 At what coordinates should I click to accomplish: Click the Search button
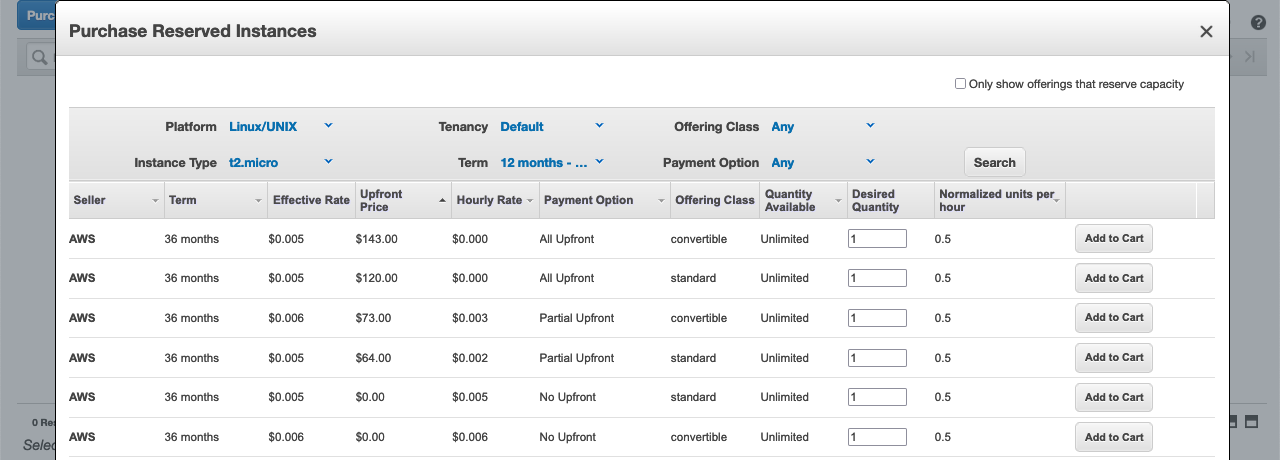click(x=995, y=162)
